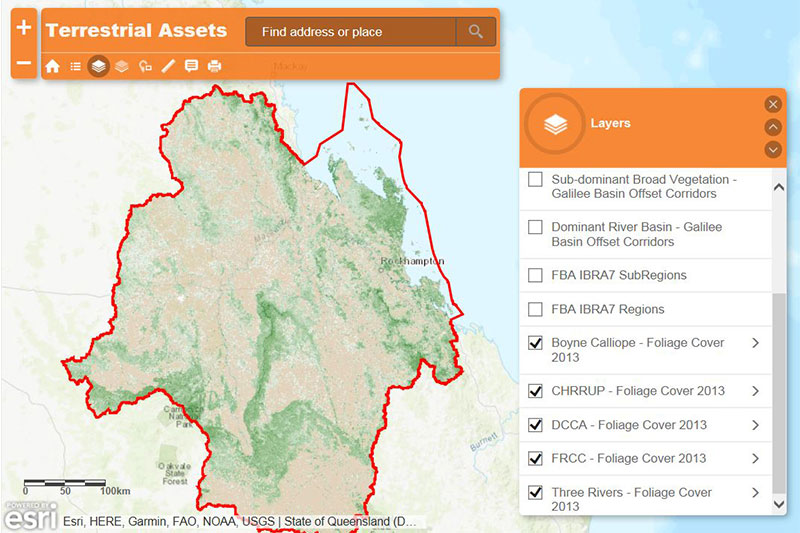Click the search magnifier button
Viewport: 800px width, 533px height.
[476, 32]
